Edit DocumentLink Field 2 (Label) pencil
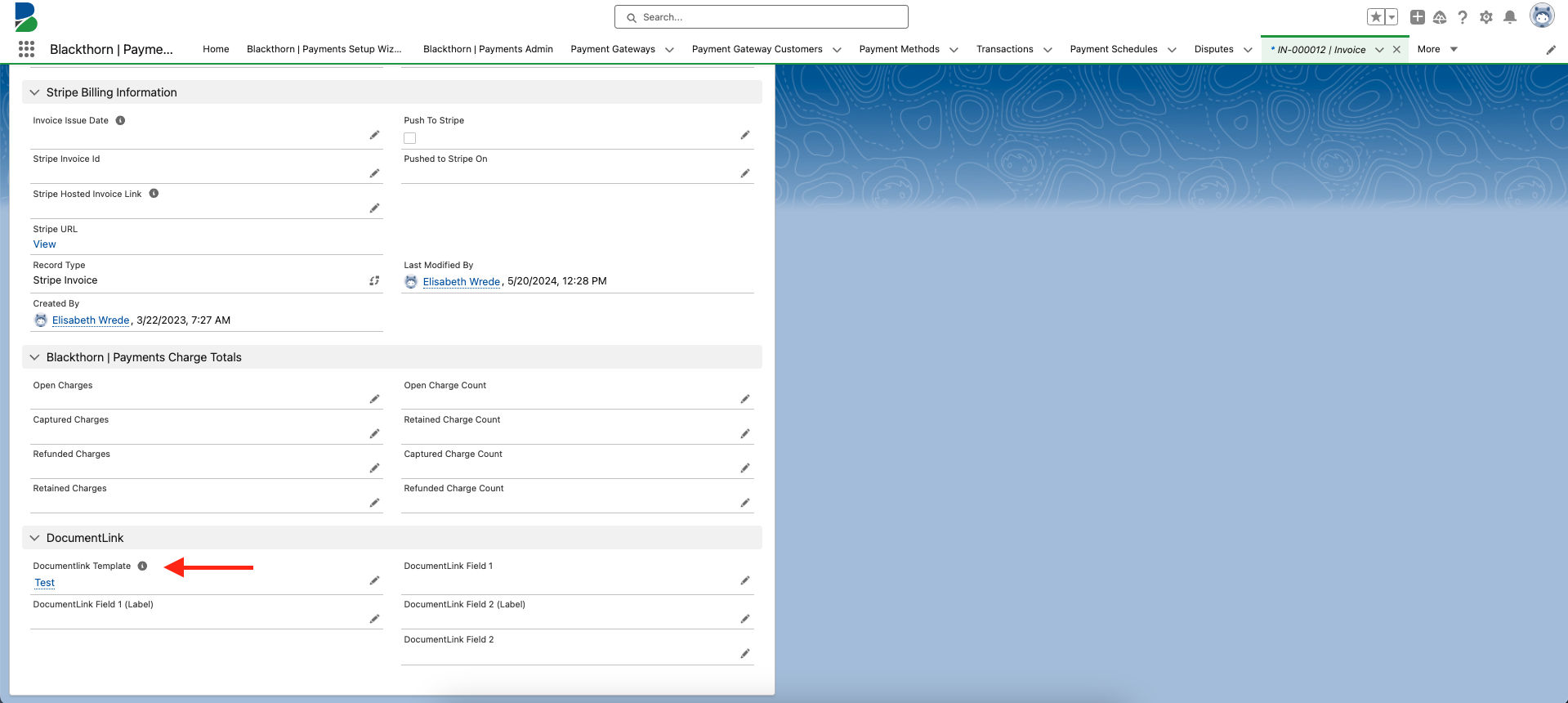 point(745,619)
